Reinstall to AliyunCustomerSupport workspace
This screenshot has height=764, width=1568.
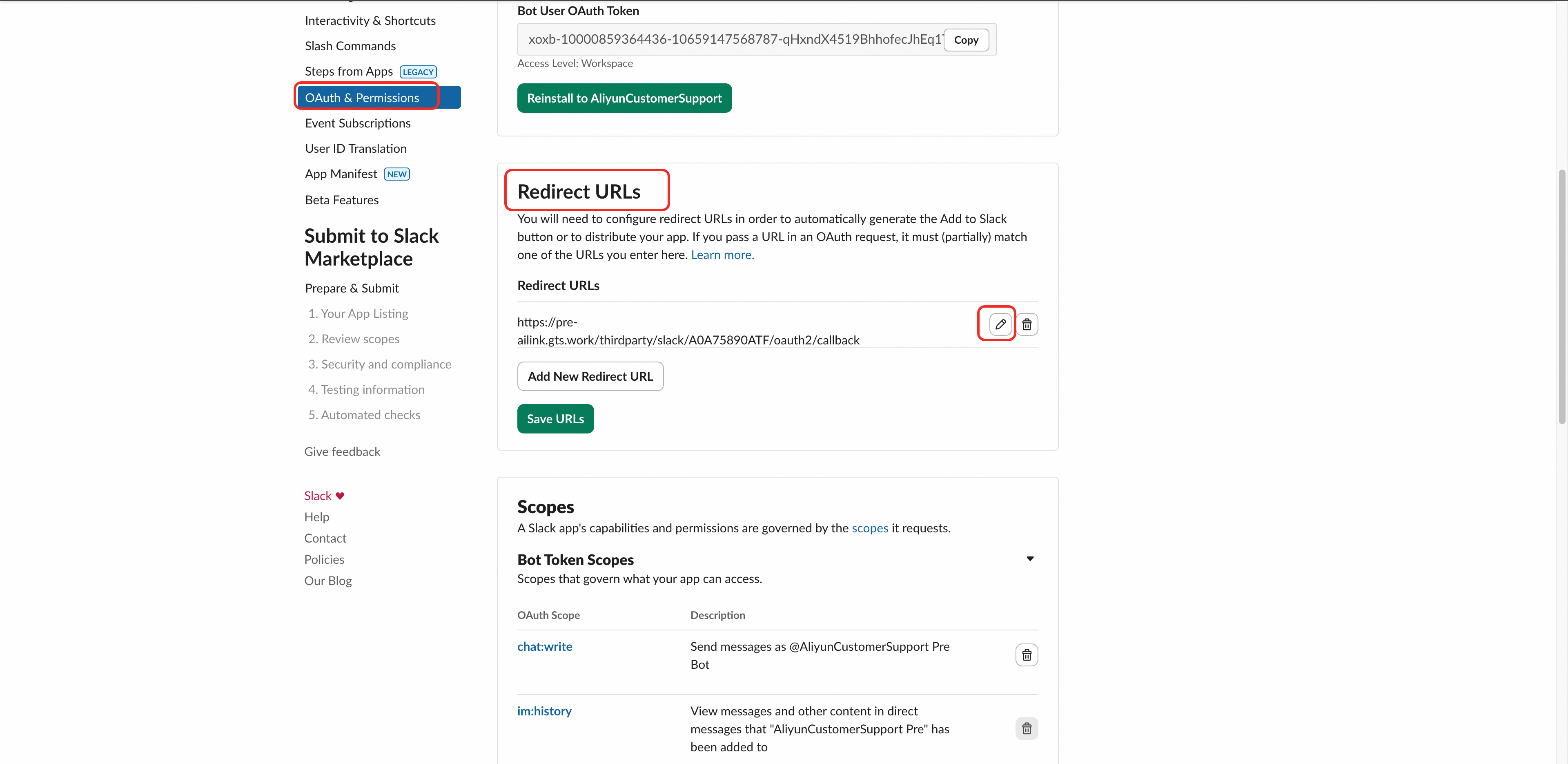tap(624, 98)
